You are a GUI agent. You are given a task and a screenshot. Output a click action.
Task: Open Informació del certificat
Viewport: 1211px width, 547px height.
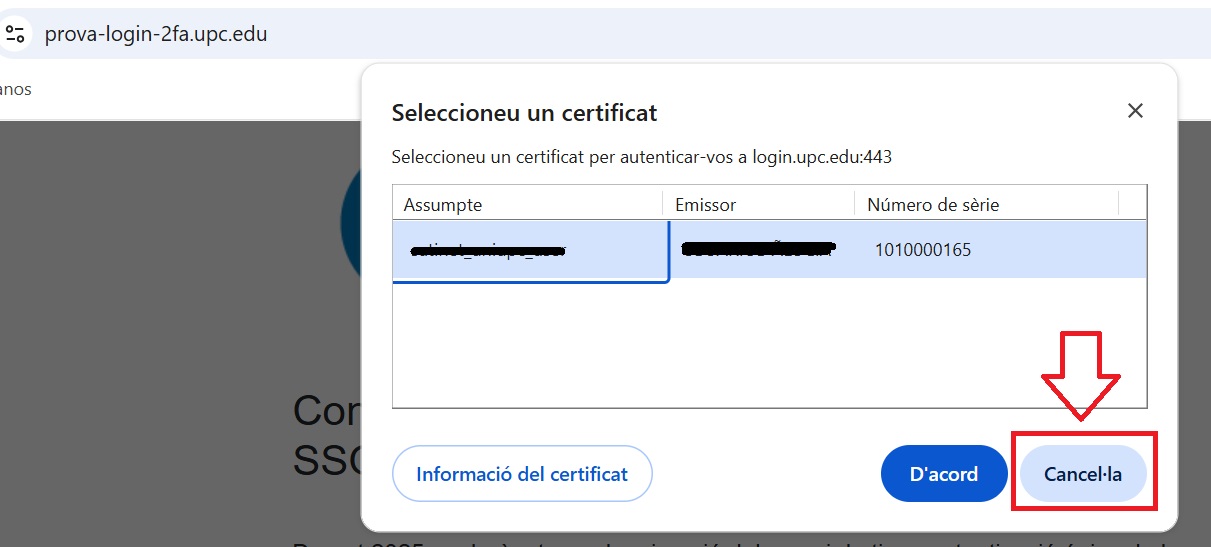[522, 474]
